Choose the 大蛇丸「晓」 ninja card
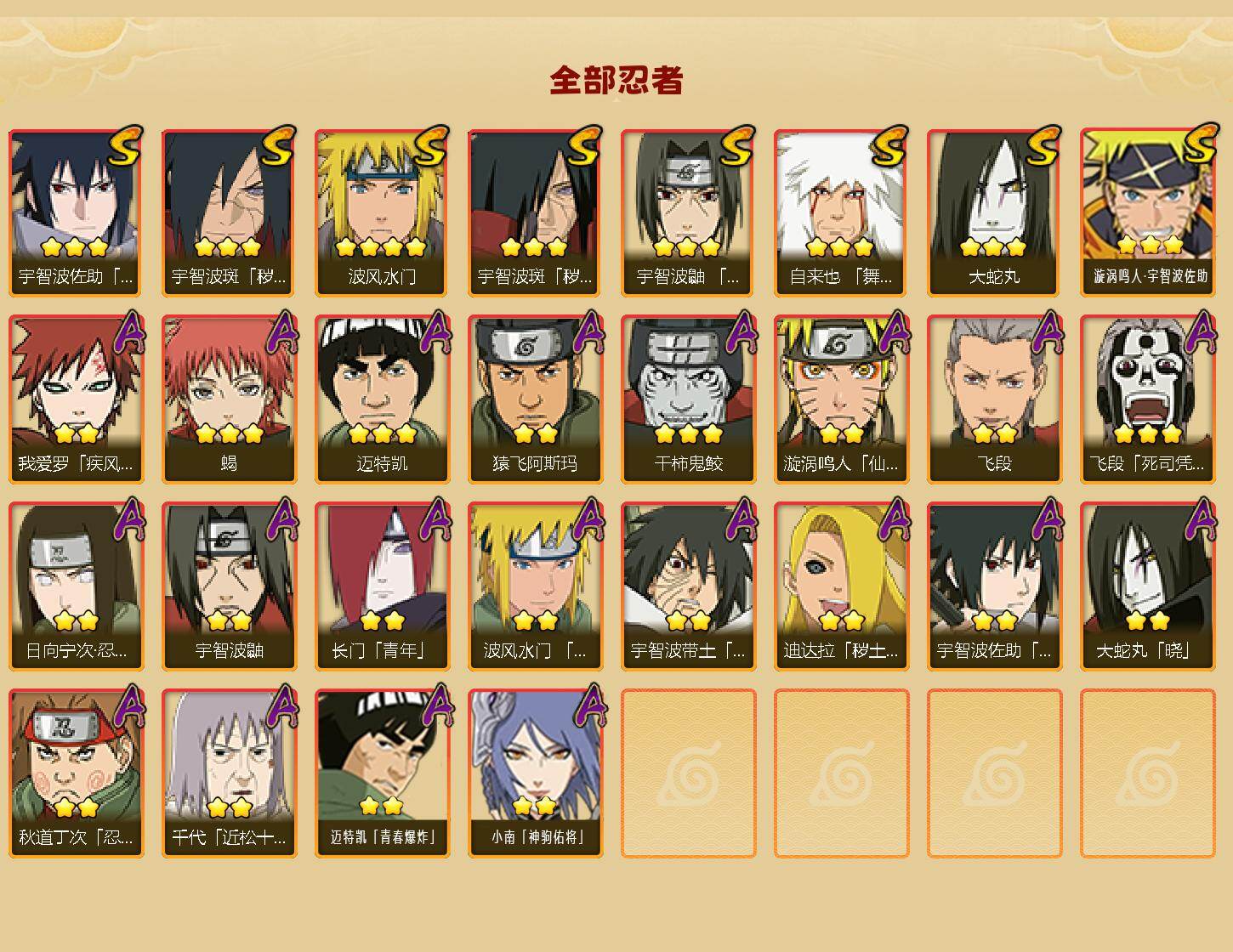Viewport: 1233px width, 952px height. pos(1148,586)
